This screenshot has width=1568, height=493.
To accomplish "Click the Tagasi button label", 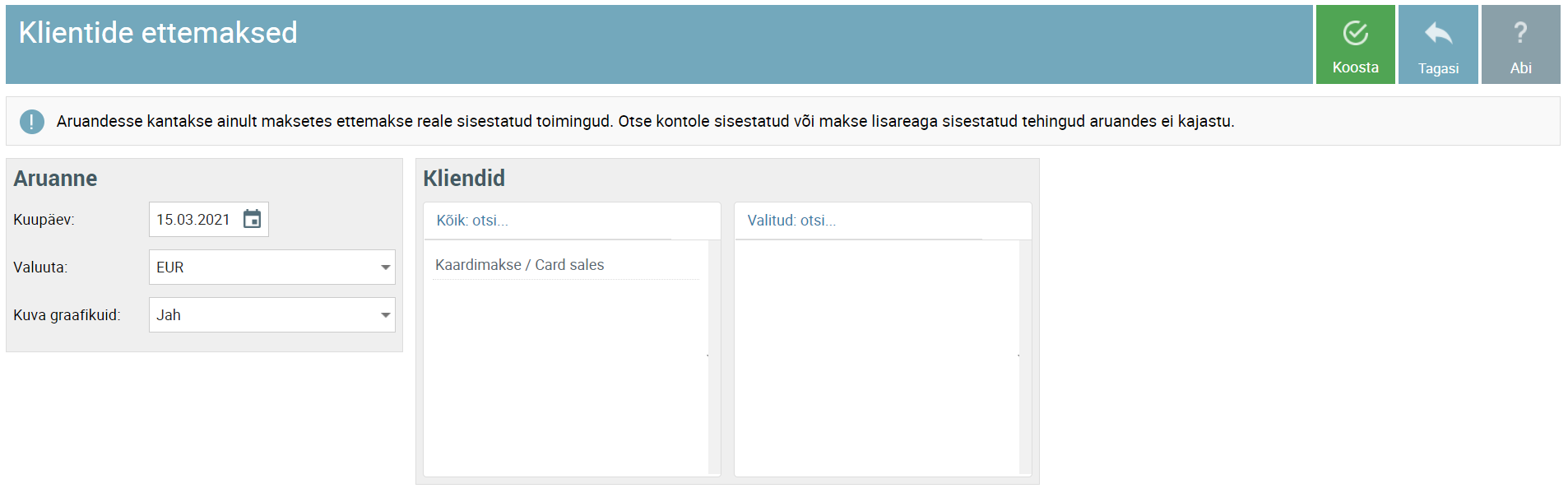I will pos(1438,68).
